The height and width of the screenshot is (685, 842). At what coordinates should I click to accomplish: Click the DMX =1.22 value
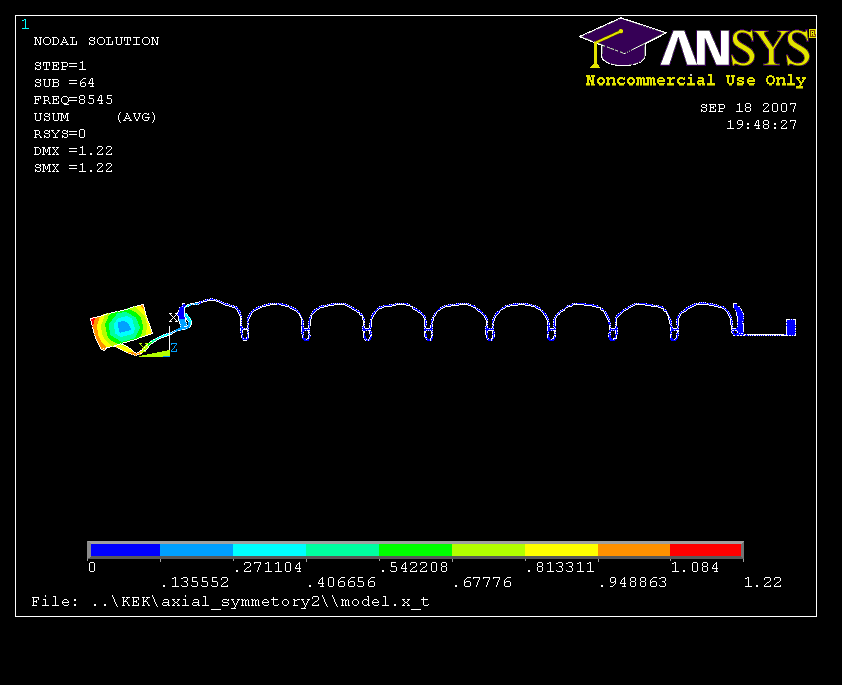[x=73, y=151]
